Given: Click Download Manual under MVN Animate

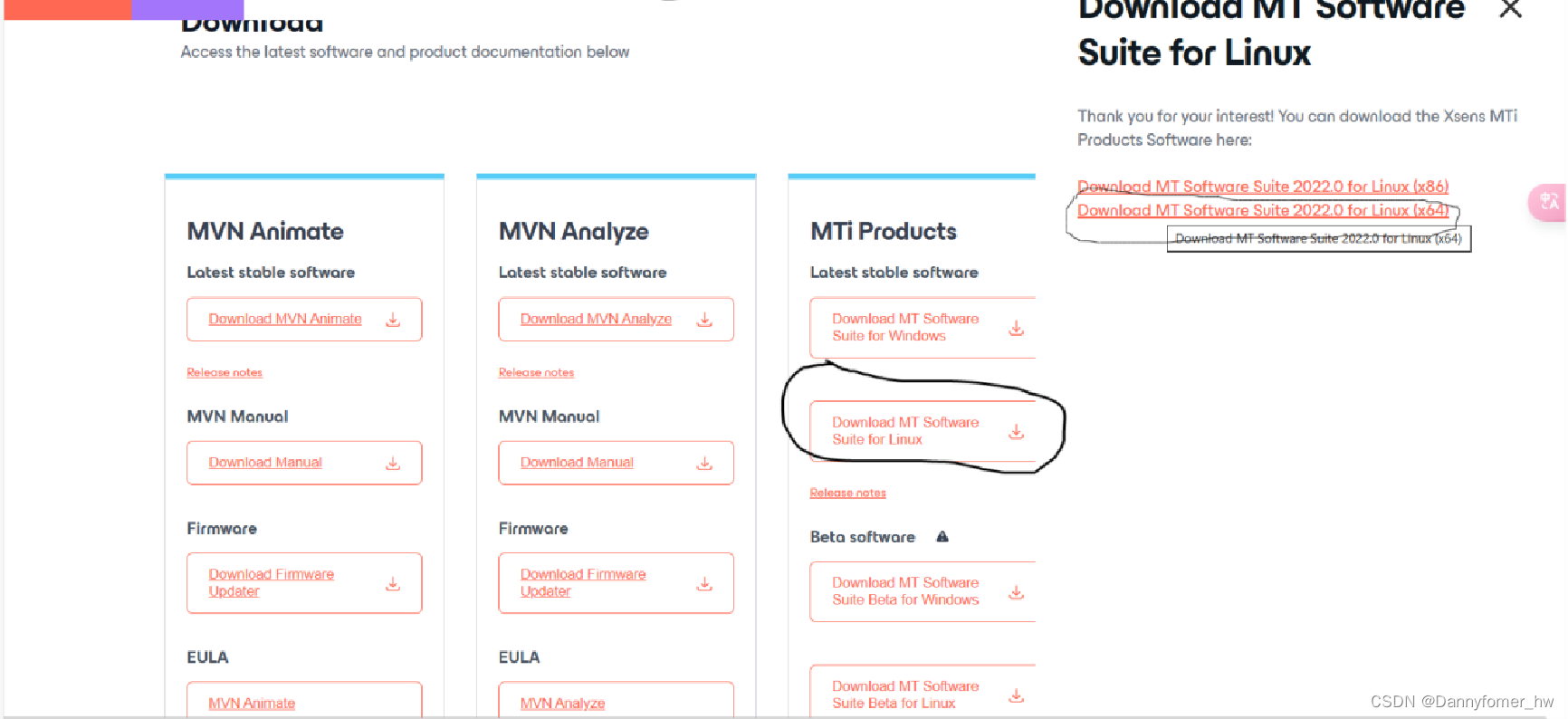Looking at the screenshot, I should (x=264, y=462).
